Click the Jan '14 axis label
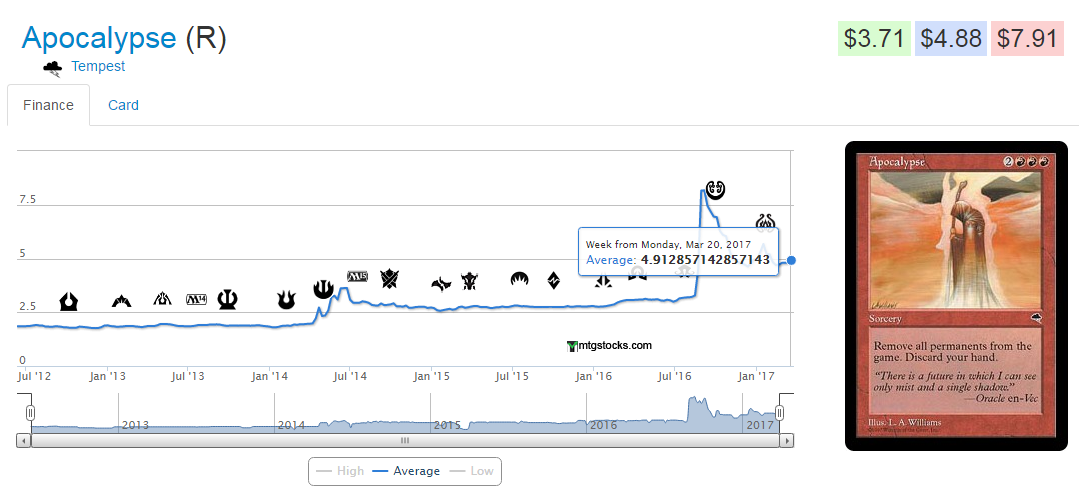1079x494 pixels. tap(270, 376)
